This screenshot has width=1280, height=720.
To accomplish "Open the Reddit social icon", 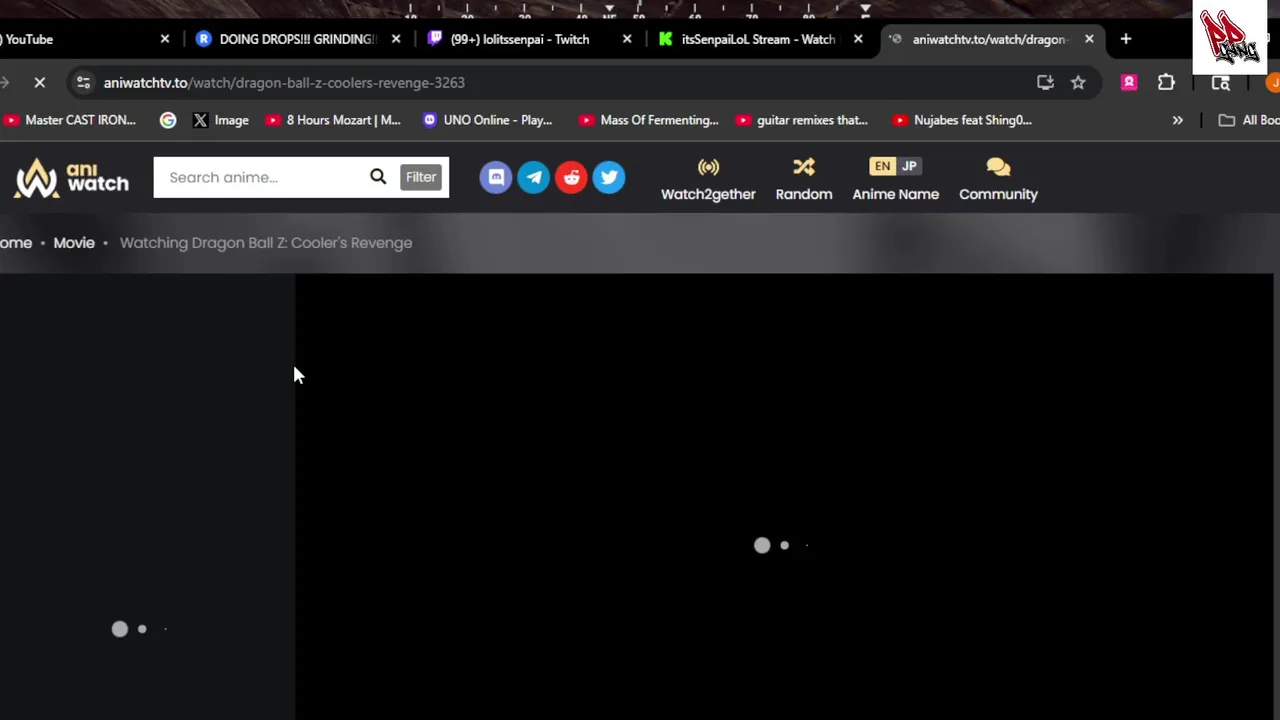I will click(571, 177).
